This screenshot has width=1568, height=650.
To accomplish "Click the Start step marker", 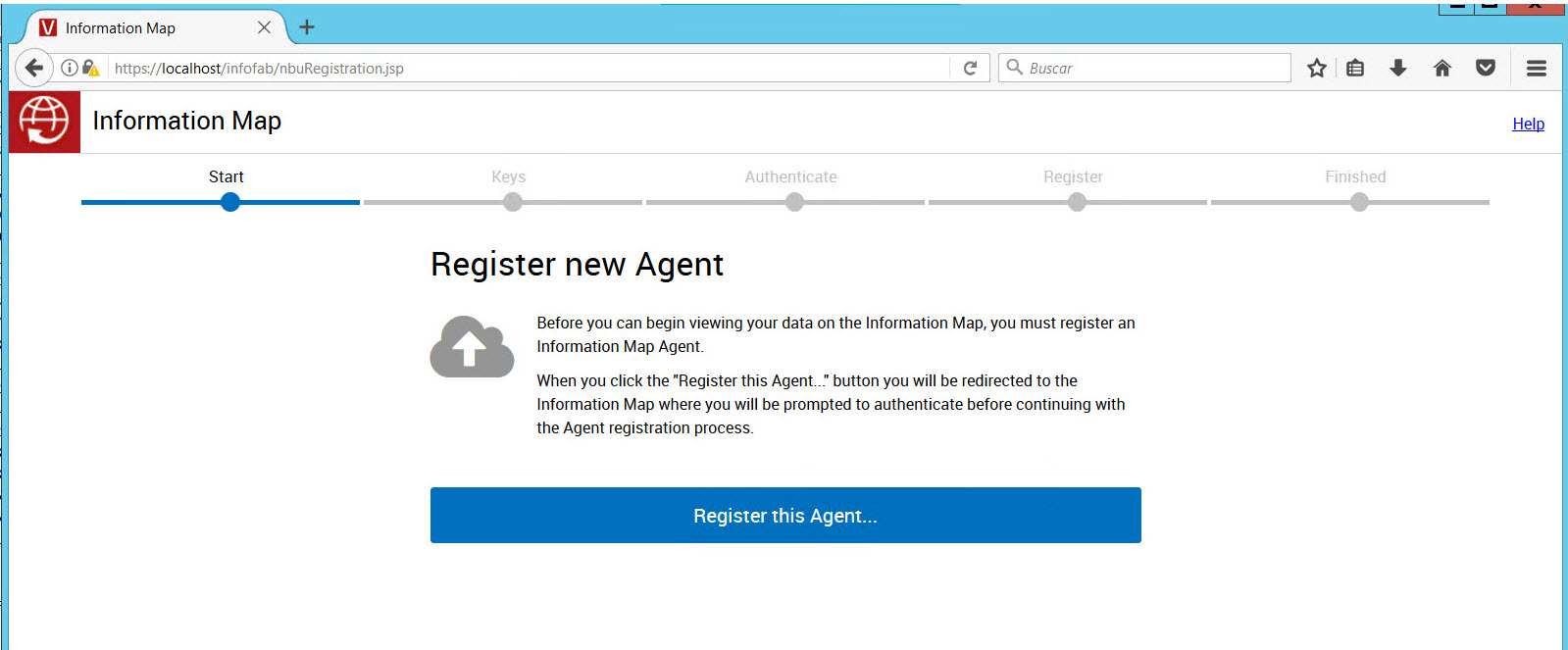I will pos(230,202).
